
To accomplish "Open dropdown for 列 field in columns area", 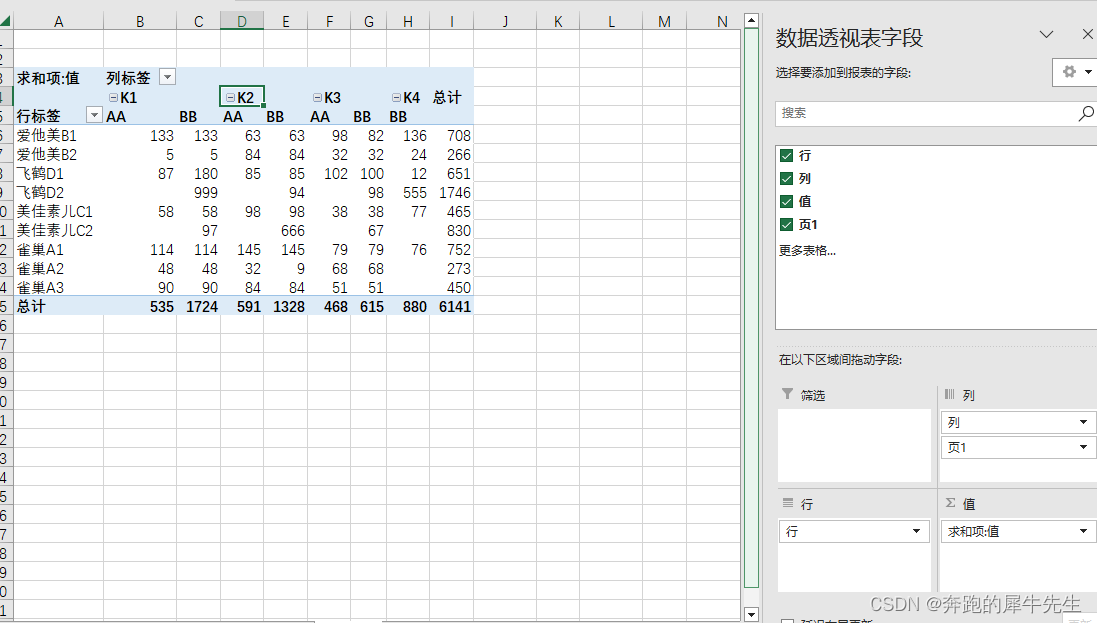I will (x=1083, y=422).
